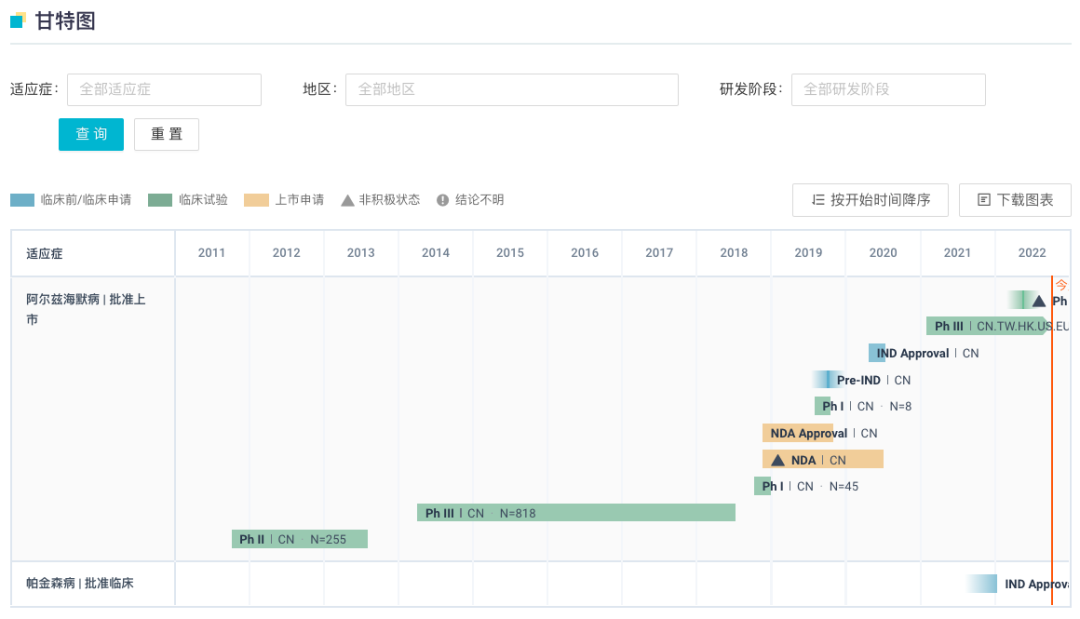
Task: Select the Parkinson's disease (帕金森病) row label
Action: (x=80, y=583)
